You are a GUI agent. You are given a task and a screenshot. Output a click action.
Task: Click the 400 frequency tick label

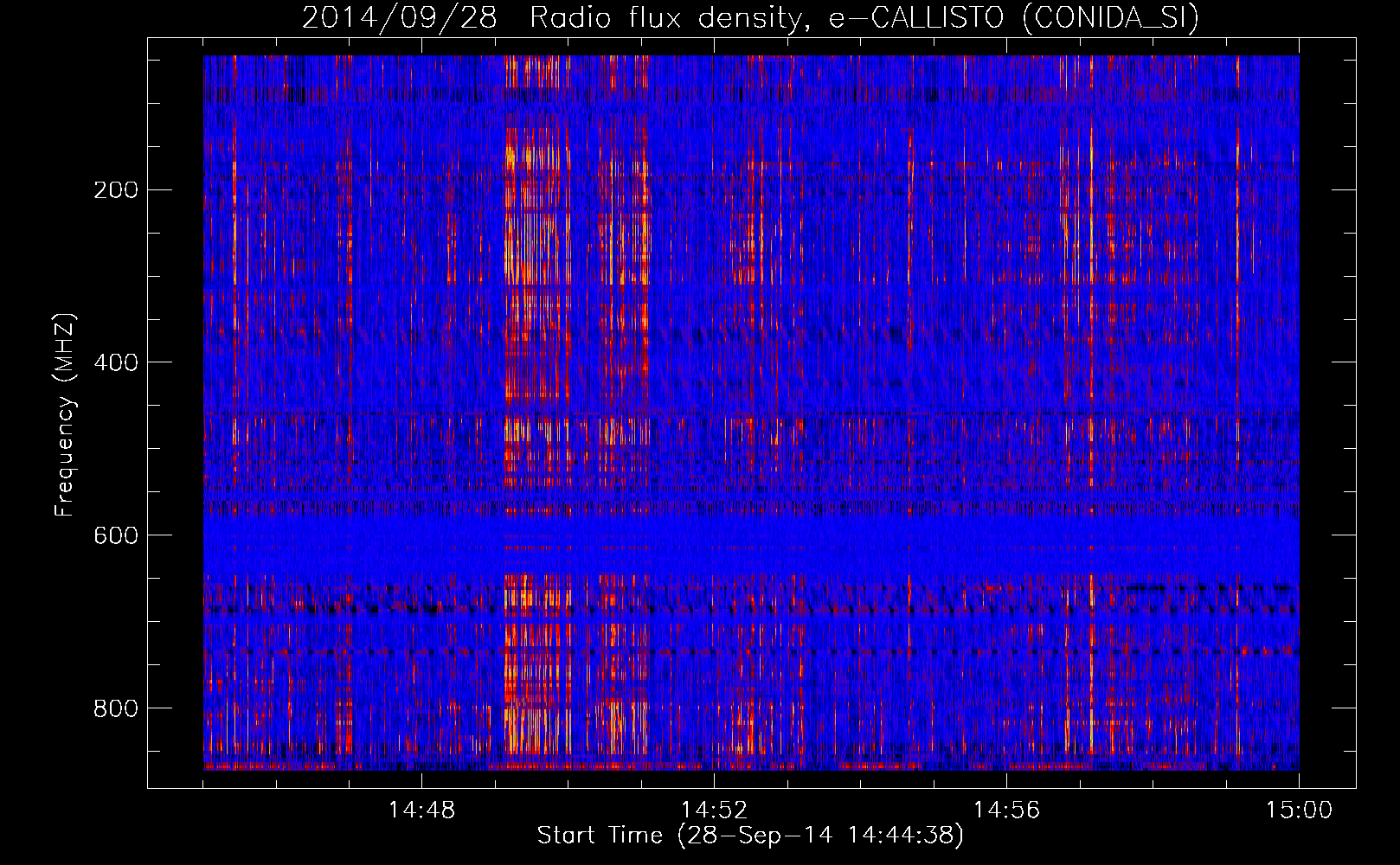pyautogui.click(x=116, y=362)
